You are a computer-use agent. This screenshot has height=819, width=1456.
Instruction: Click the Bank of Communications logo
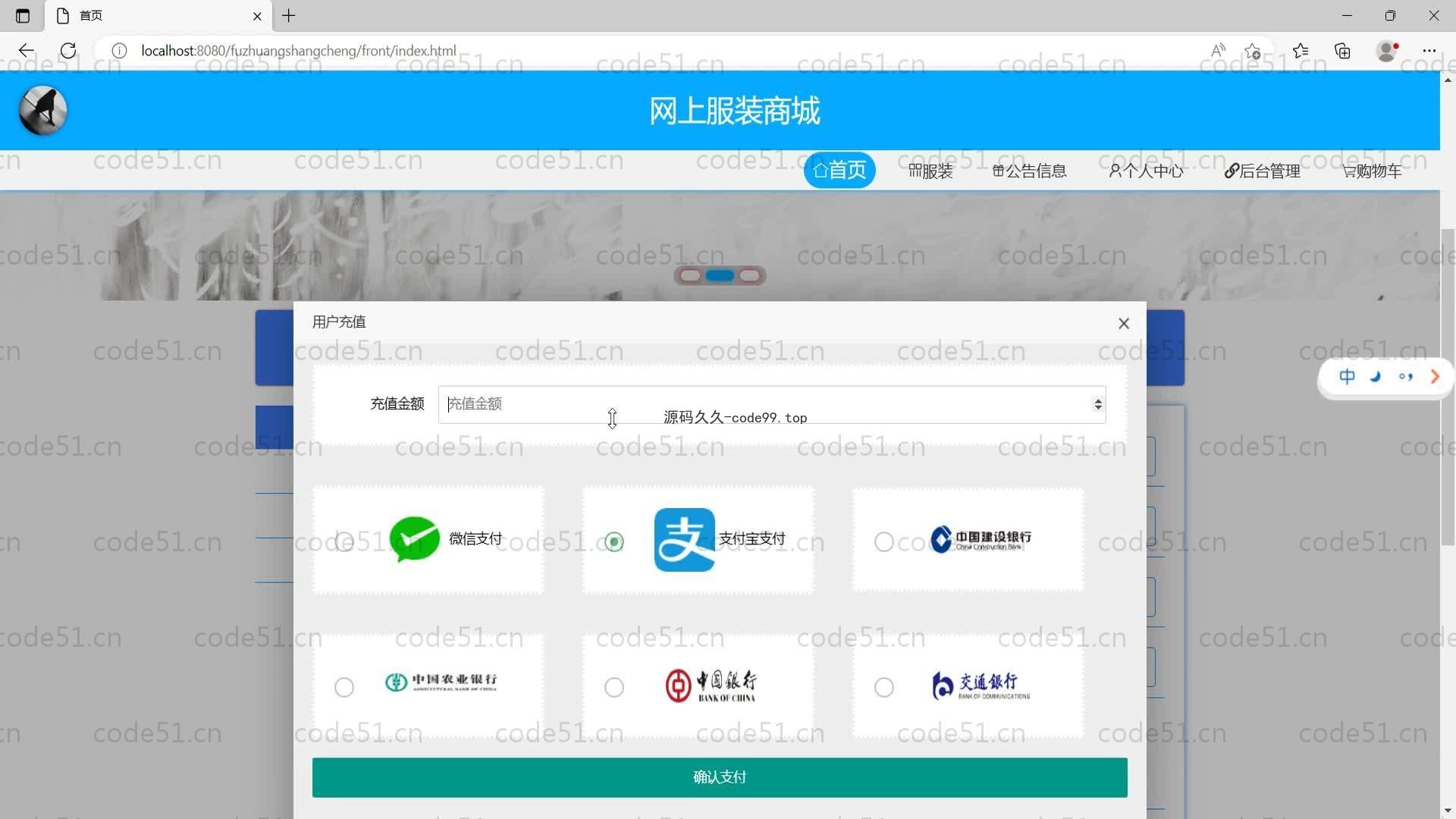[981, 686]
